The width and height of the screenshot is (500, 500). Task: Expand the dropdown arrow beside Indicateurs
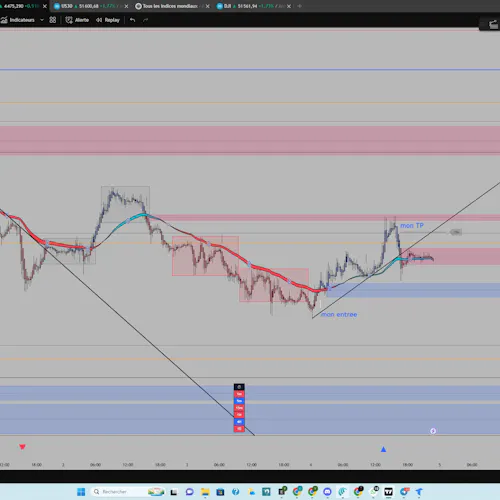point(42,20)
